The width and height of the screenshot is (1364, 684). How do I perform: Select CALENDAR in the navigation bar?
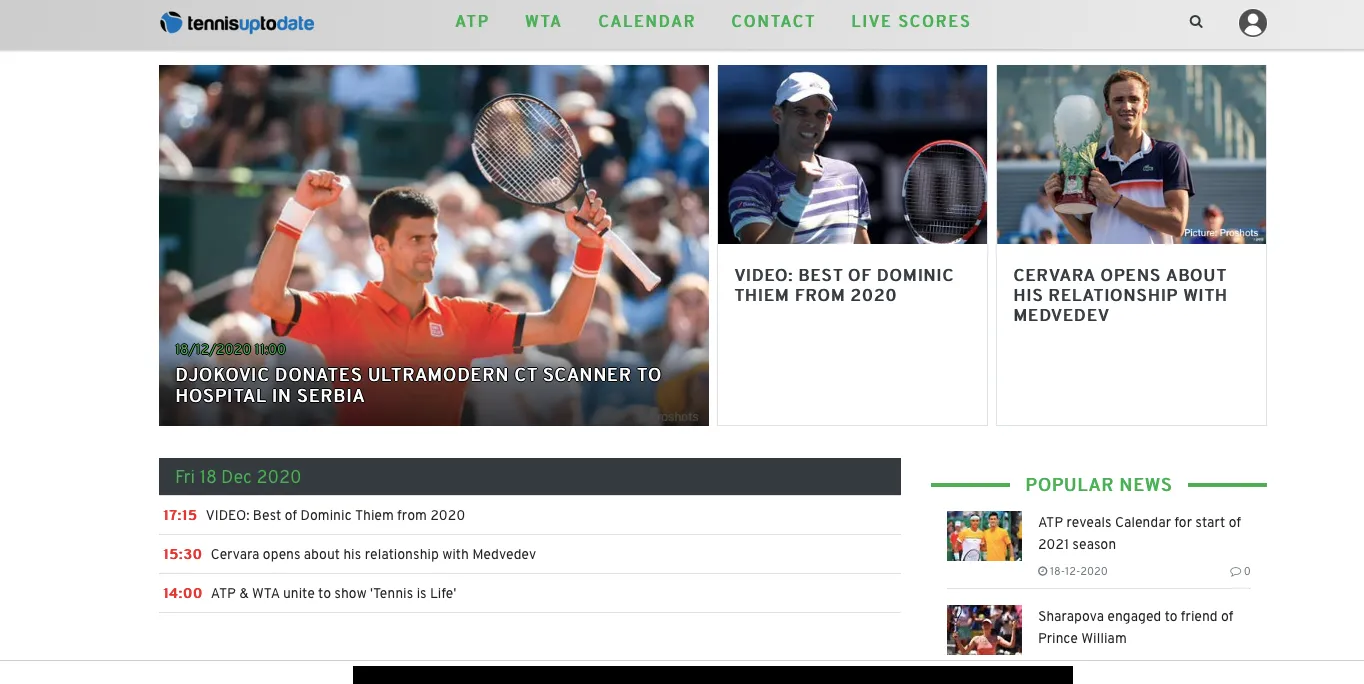(646, 21)
